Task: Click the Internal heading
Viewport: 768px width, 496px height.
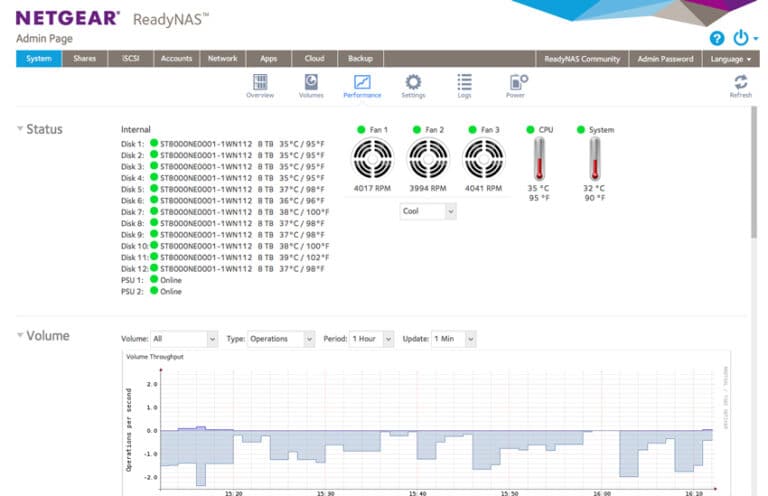Action: click(x=136, y=129)
